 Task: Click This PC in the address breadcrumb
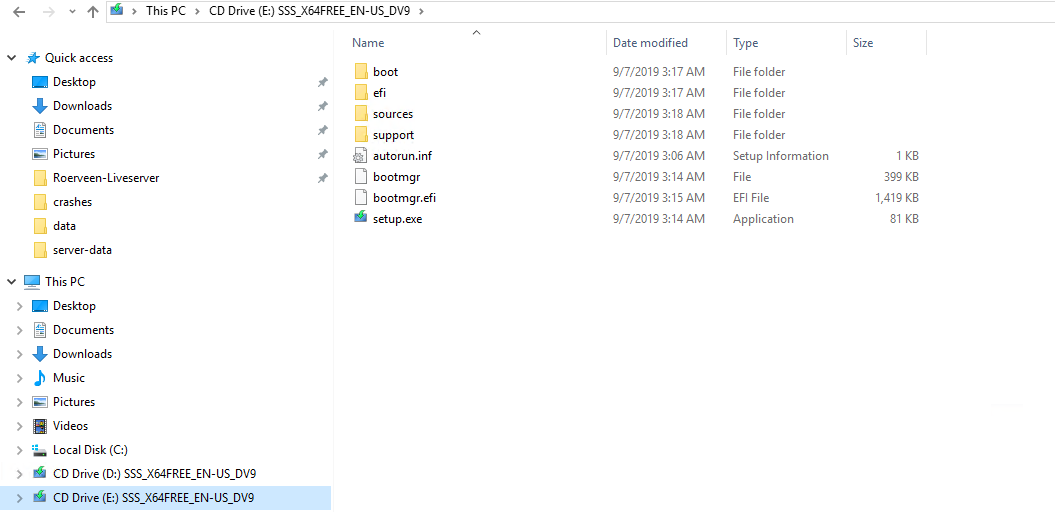[164, 11]
